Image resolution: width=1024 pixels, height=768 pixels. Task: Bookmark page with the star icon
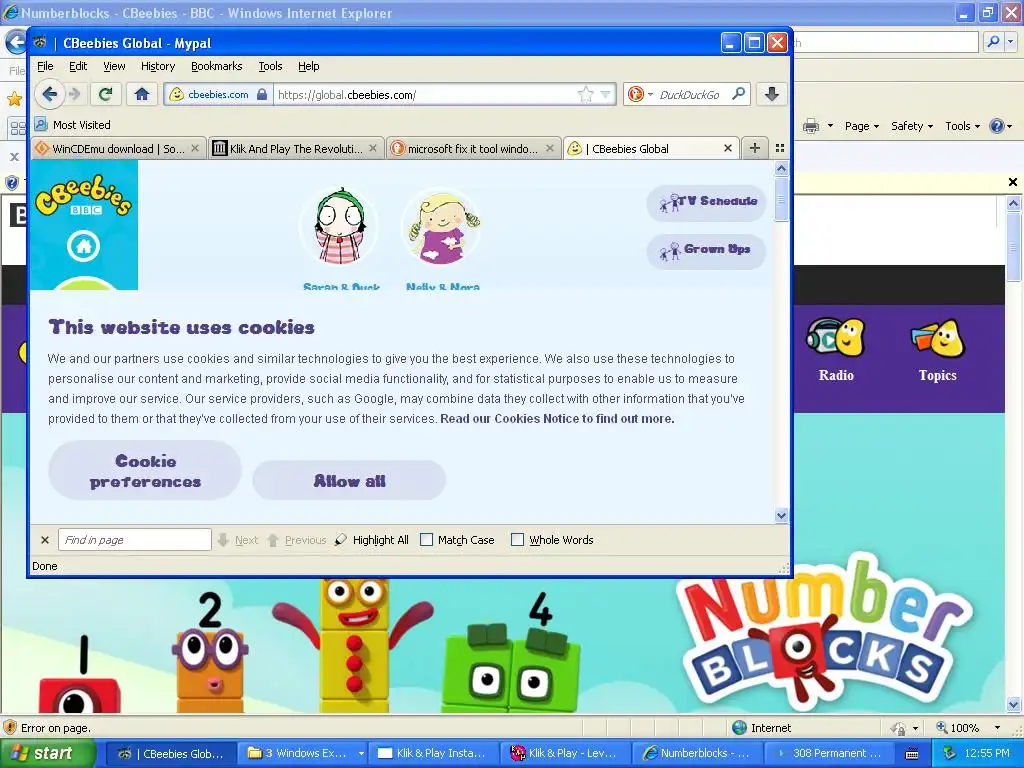point(586,95)
